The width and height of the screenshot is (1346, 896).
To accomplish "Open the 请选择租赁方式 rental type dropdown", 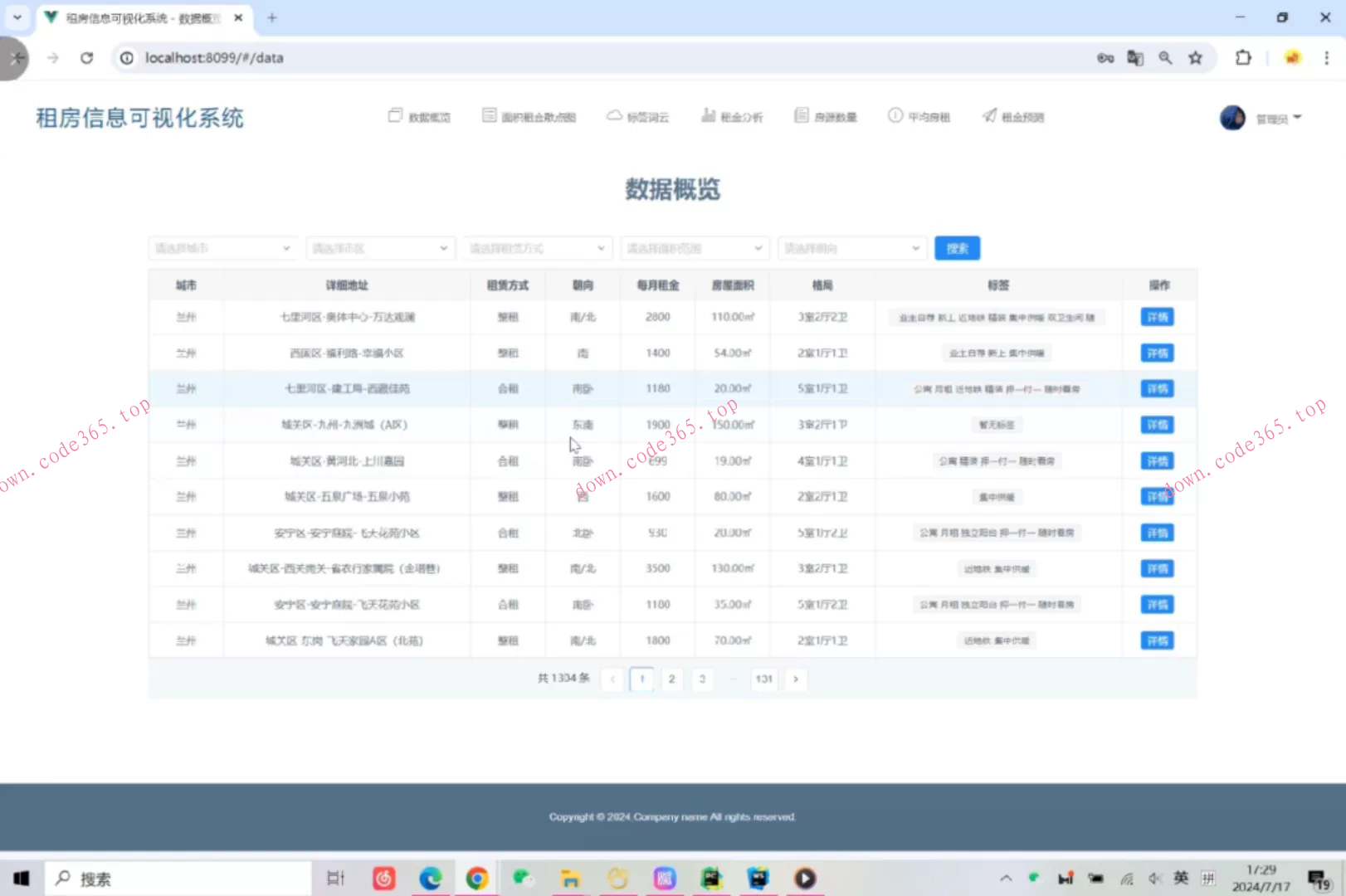I will tap(537, 247).
